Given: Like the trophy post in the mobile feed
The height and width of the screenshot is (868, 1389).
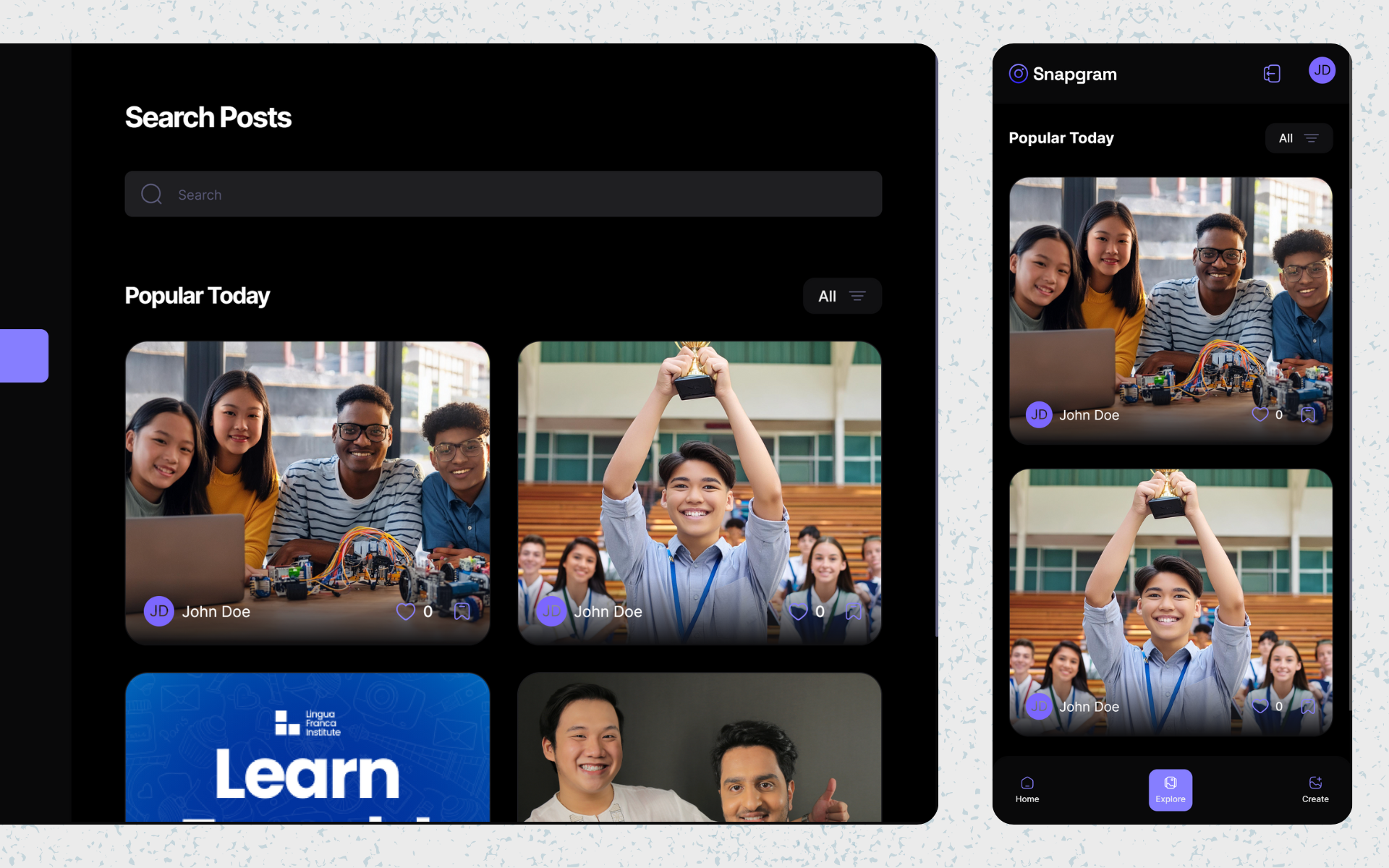Looking at the screenshot, I should click(1260, 706).
